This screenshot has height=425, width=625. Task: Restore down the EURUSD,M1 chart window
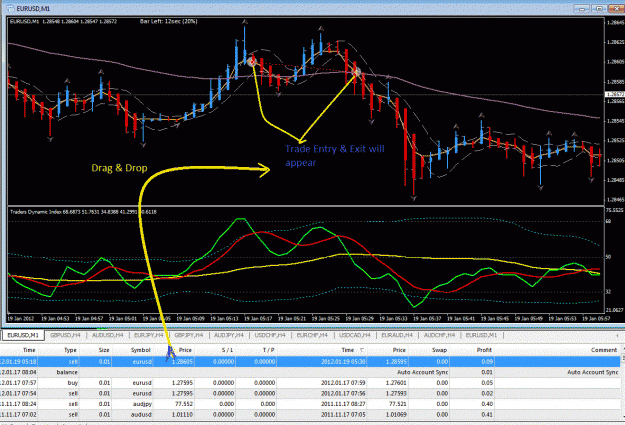coord(599,8)
